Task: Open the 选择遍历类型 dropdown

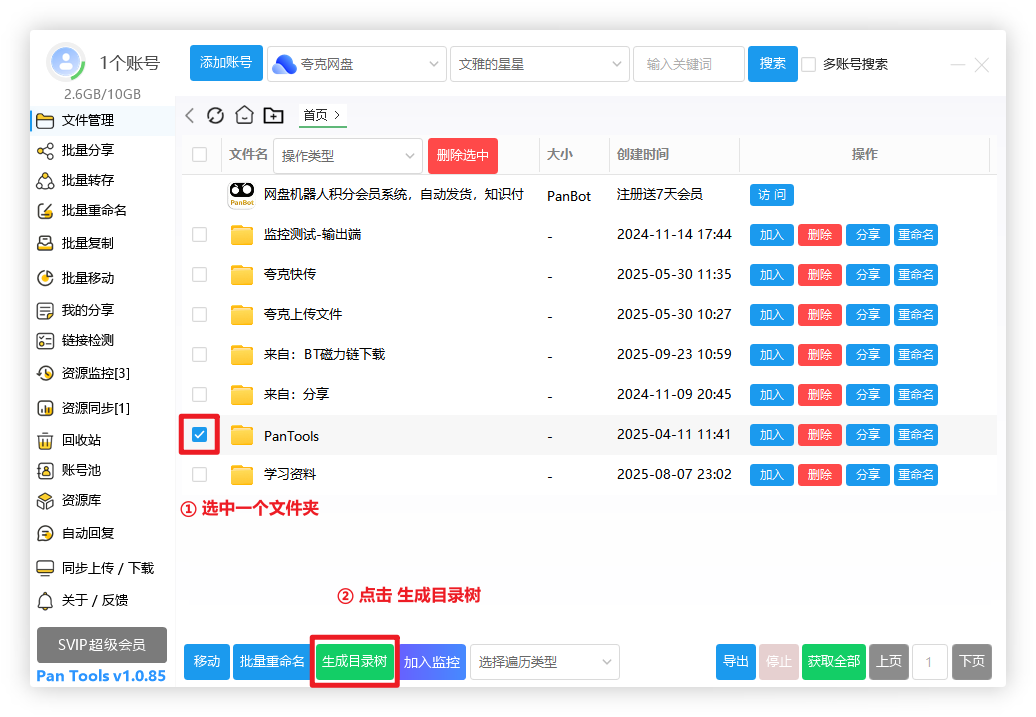Action: 544,662
